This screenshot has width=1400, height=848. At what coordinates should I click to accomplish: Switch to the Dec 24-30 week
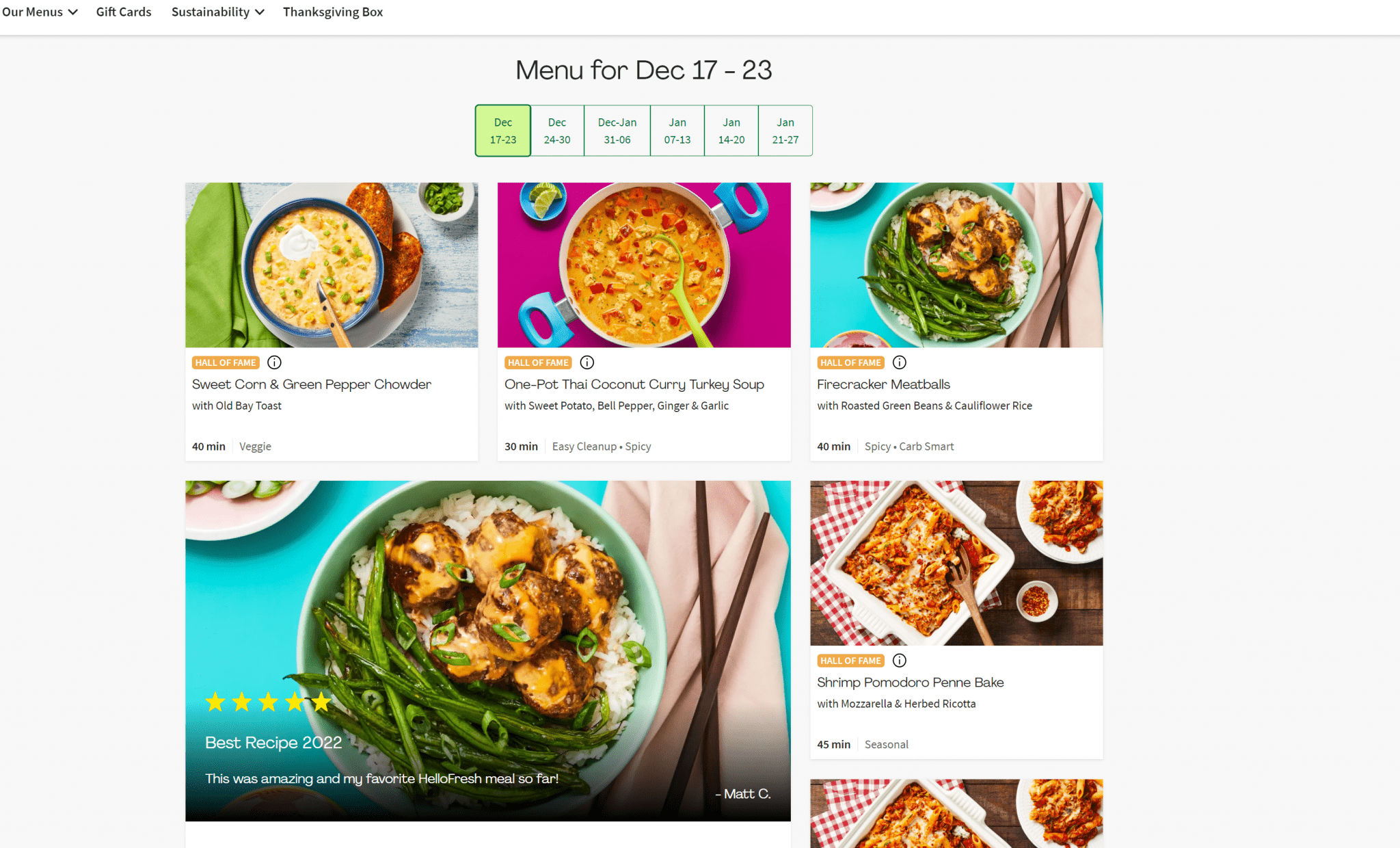[x=557, y=131]
